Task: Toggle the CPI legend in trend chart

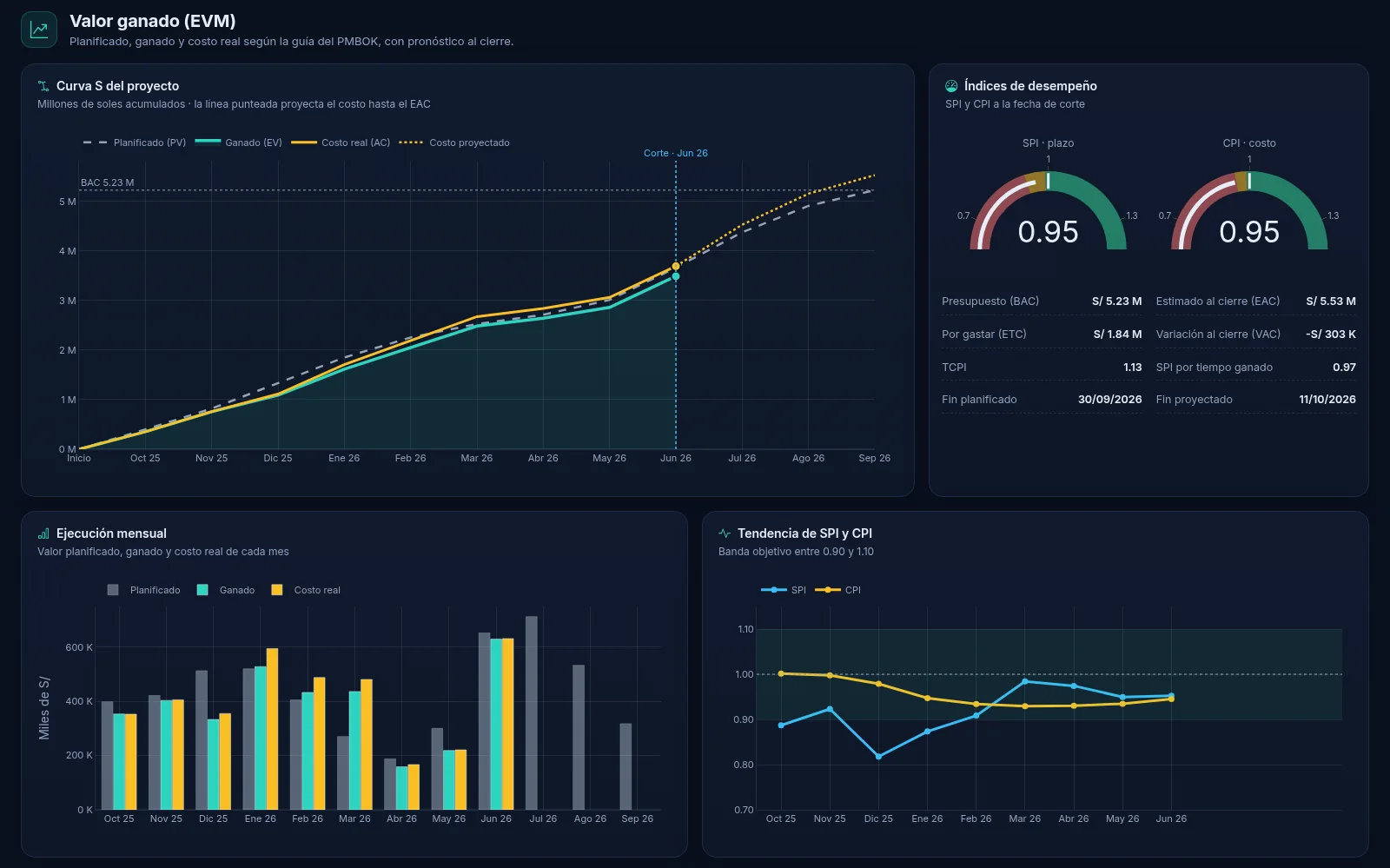Action: pos(838,590)
